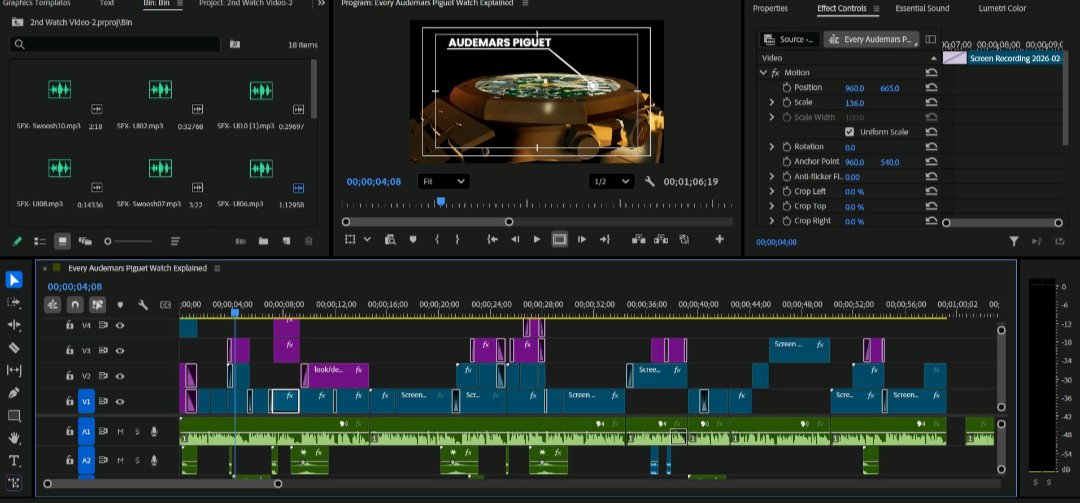Click the bin search folder icon
Viewport: 1080px width, 503px height.
pos(235,44)
